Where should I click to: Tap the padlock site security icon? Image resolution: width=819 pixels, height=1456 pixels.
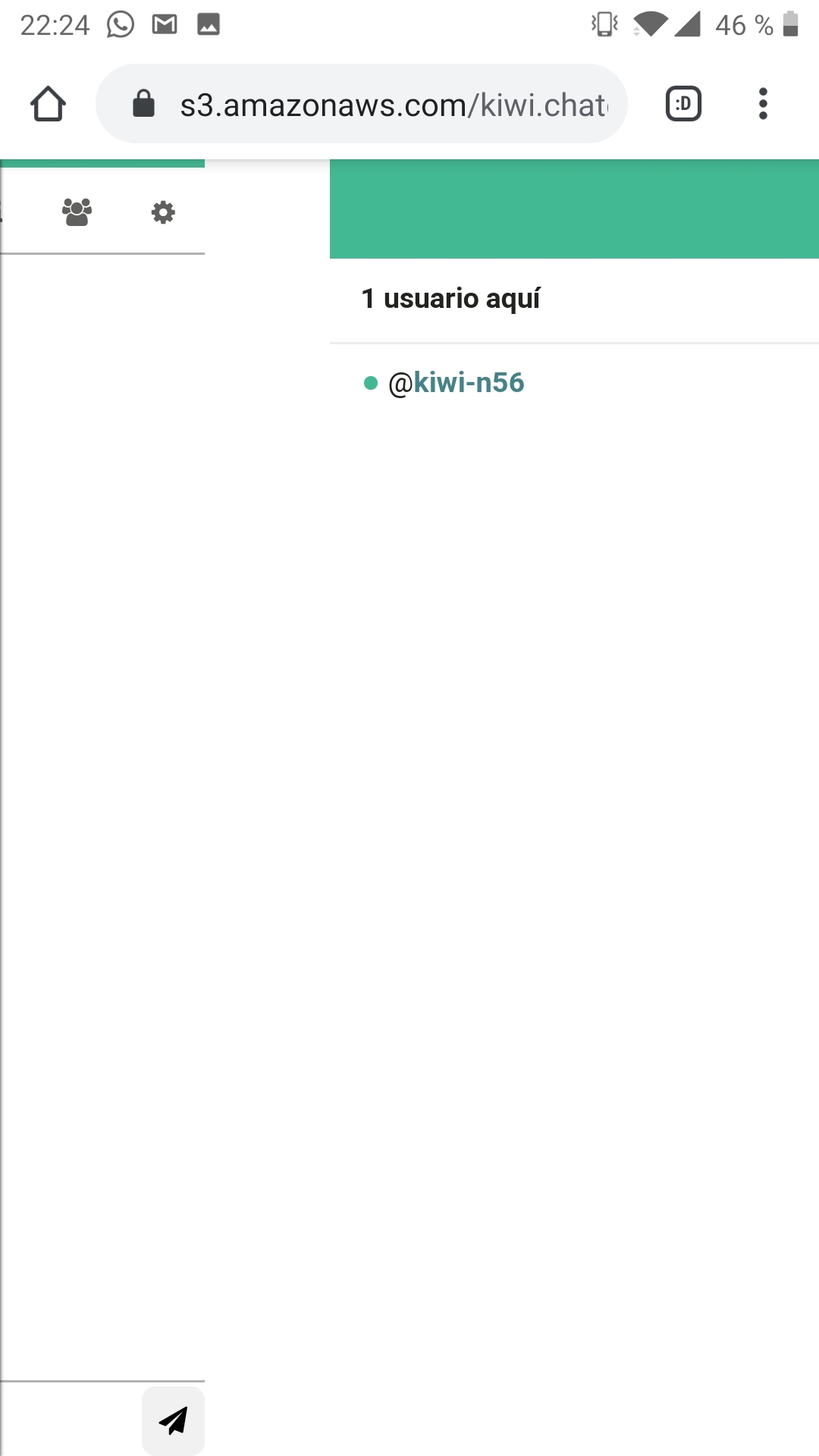click(143, 104)
